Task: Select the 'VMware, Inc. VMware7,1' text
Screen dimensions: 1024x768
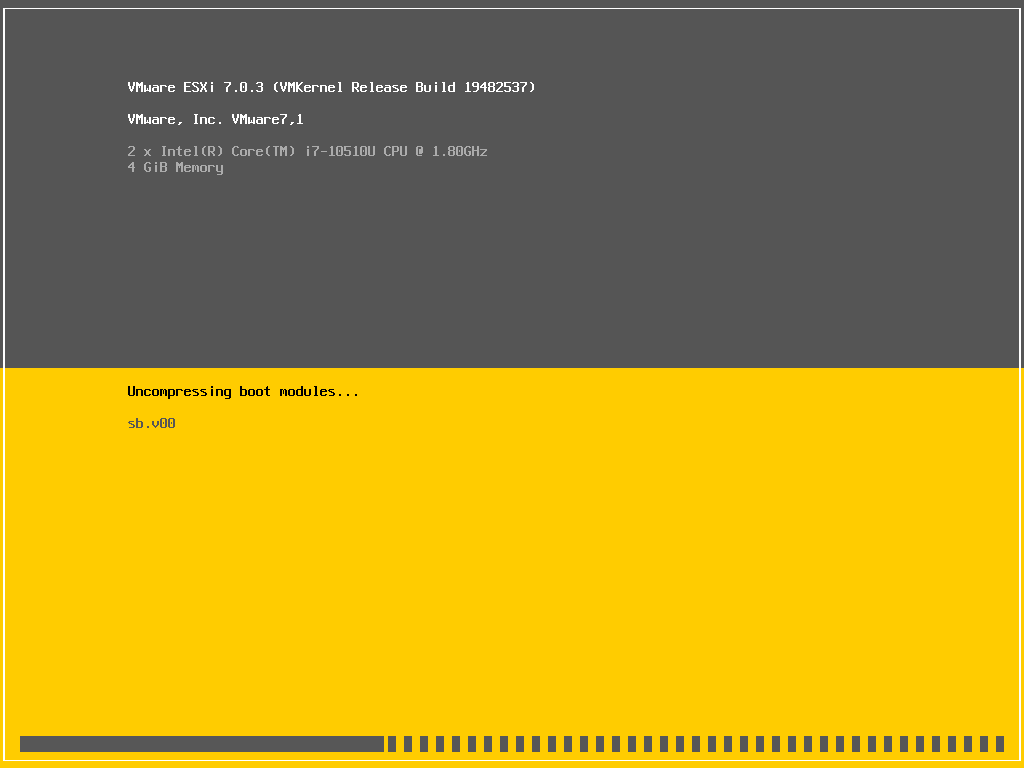Action: [216, 119]
